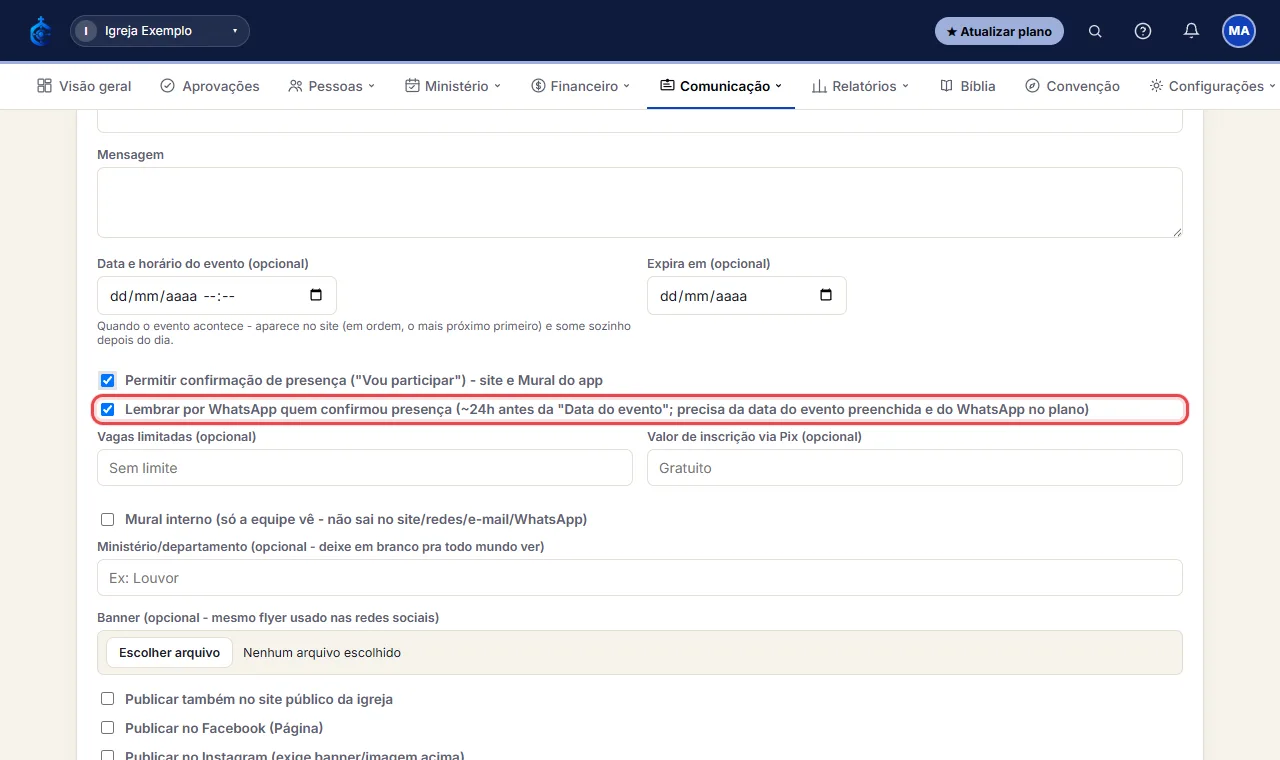Screen dimensions: 1280x760
Task: Click the Valor de inscrição via Pix field
Action: [915, 468]
